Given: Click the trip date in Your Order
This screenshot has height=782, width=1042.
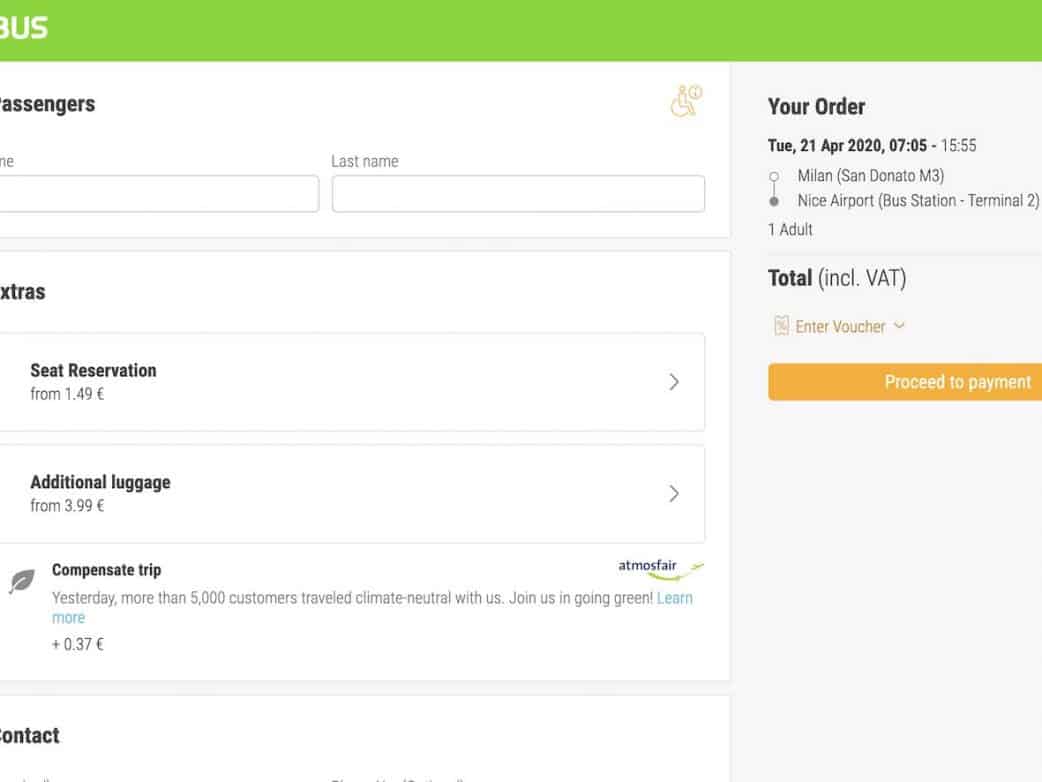Looking at the screenshot, I should (x=824, y=146).
